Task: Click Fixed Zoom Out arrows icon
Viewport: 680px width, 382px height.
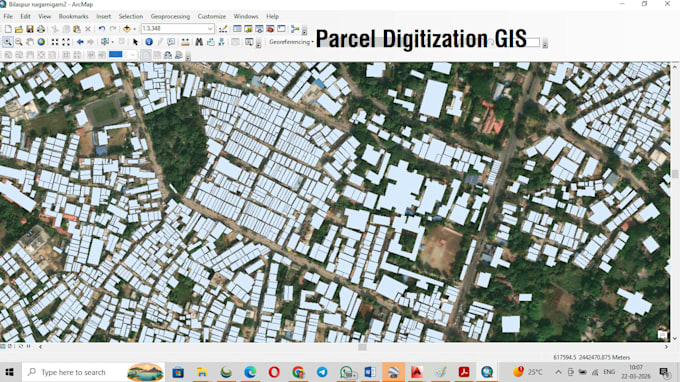Action: point(66,42)
